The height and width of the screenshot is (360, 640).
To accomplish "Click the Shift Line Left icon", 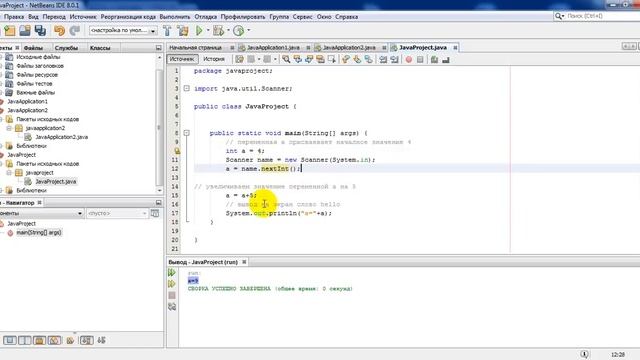I will tap(383, 60).
